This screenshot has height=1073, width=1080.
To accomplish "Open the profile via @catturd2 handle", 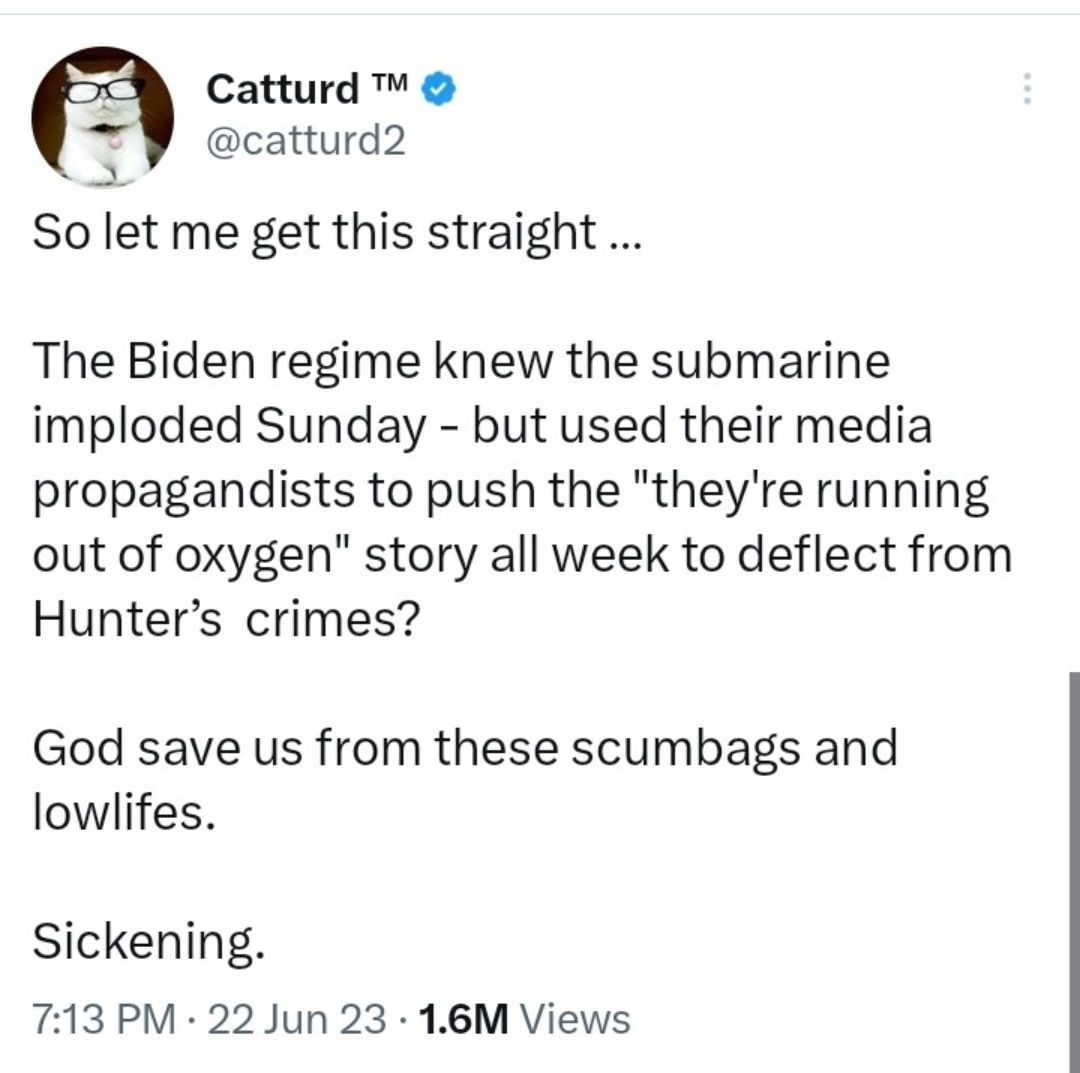I will point(307,142).
